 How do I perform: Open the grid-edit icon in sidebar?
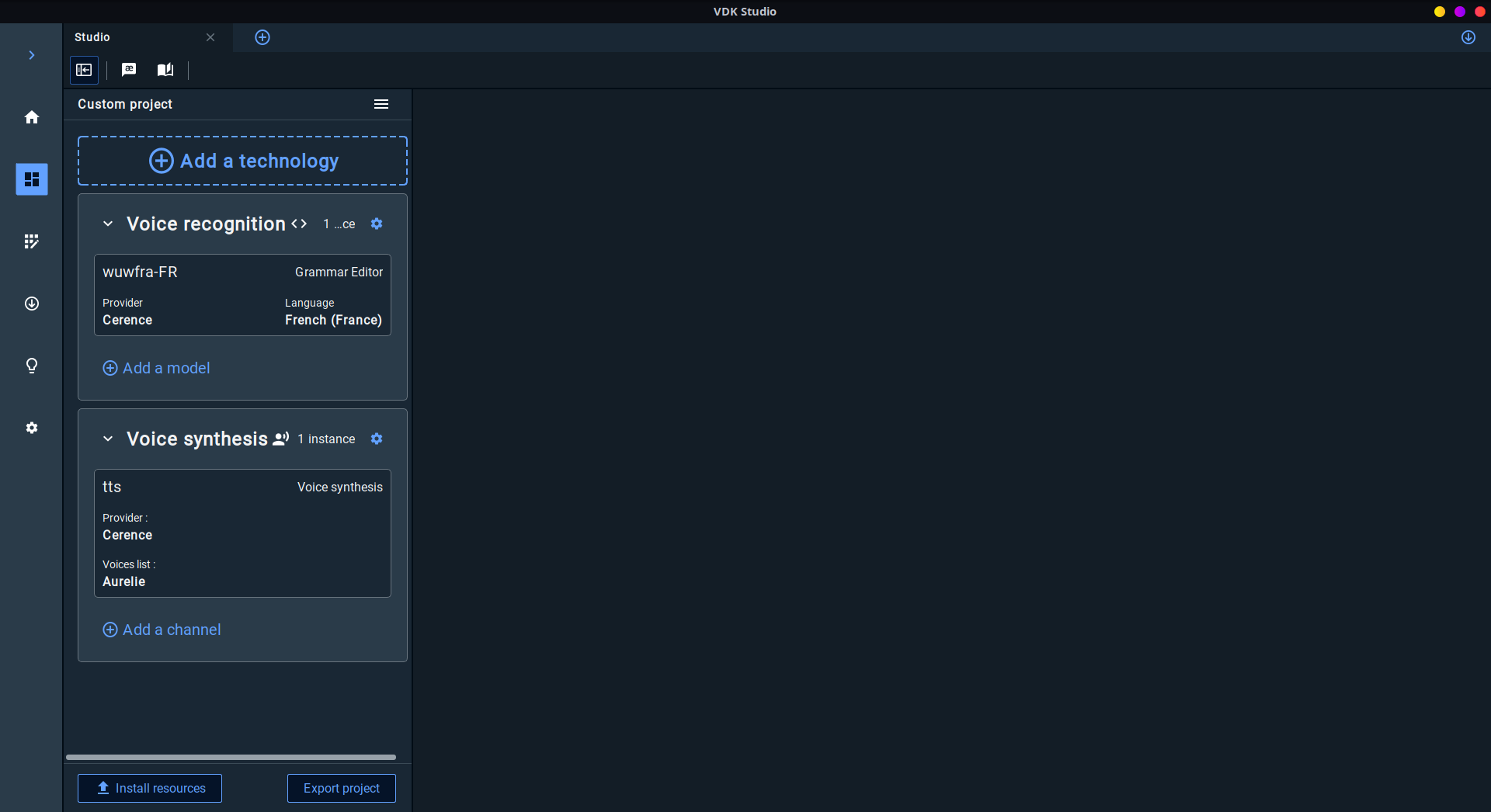pos(32,241)
